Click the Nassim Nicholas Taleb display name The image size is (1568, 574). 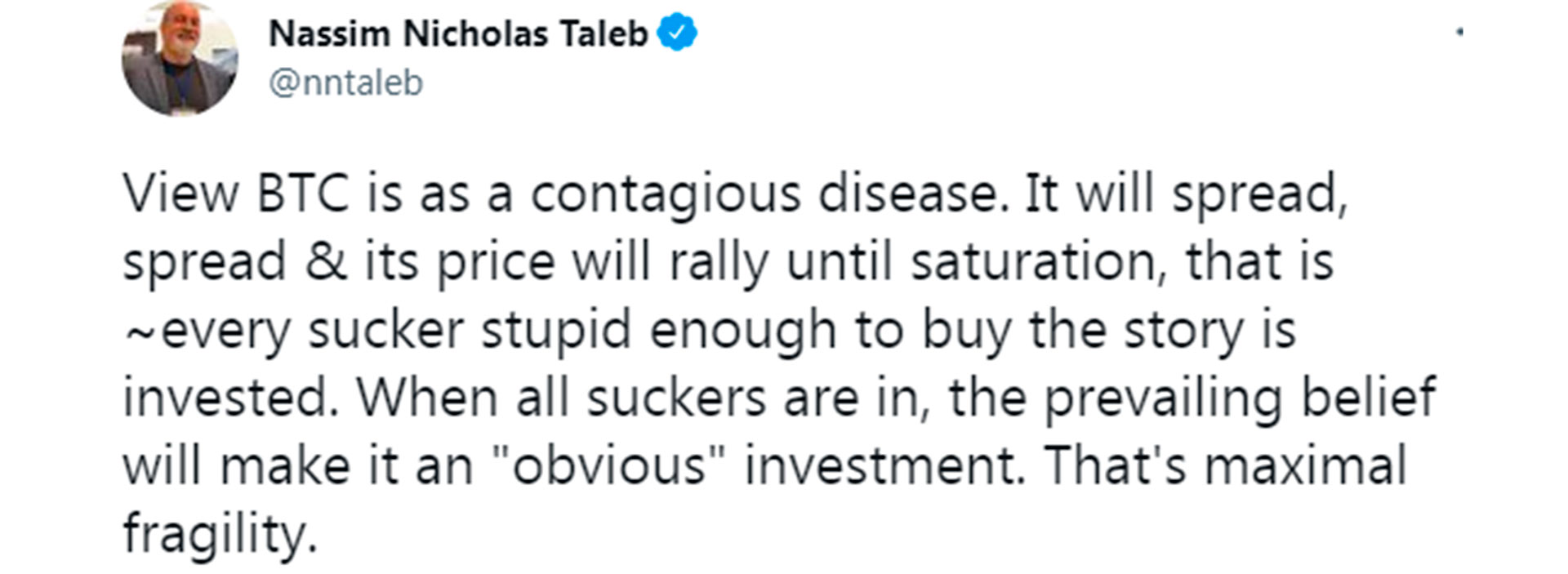click(x=458, y=33)
